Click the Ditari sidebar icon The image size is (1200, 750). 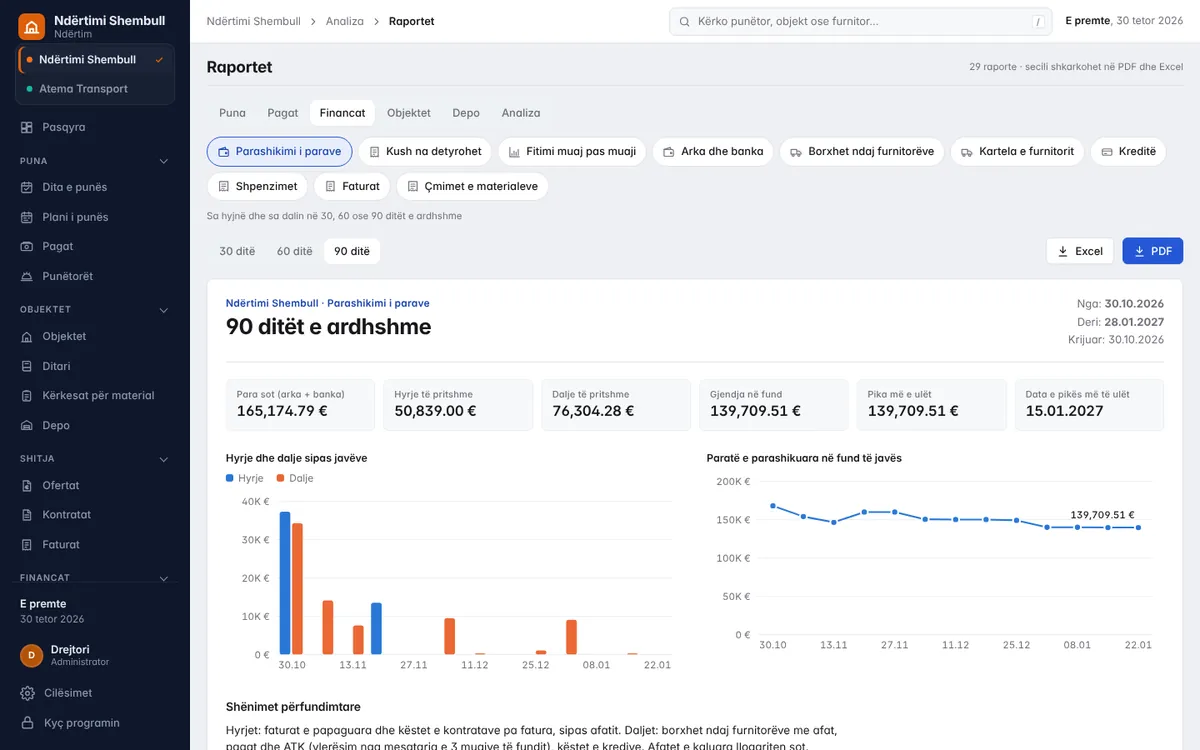click(27, 366)
